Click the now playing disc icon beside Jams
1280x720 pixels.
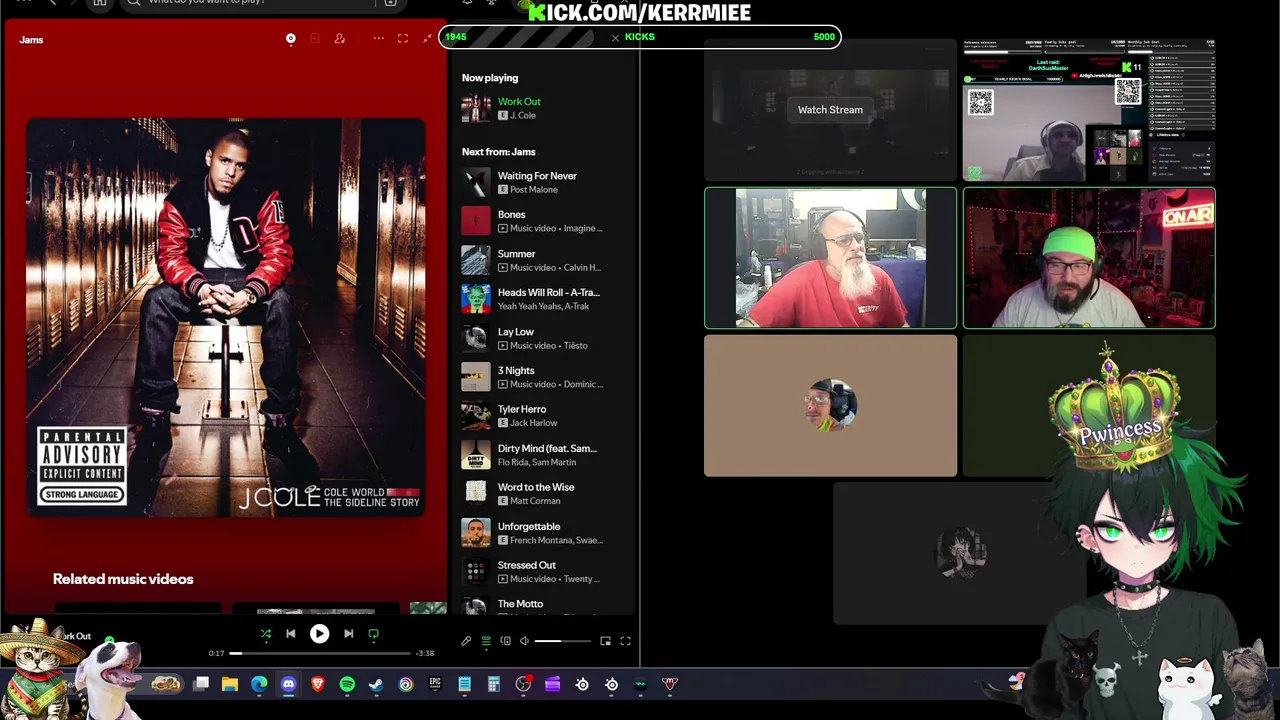coord(291,39)
